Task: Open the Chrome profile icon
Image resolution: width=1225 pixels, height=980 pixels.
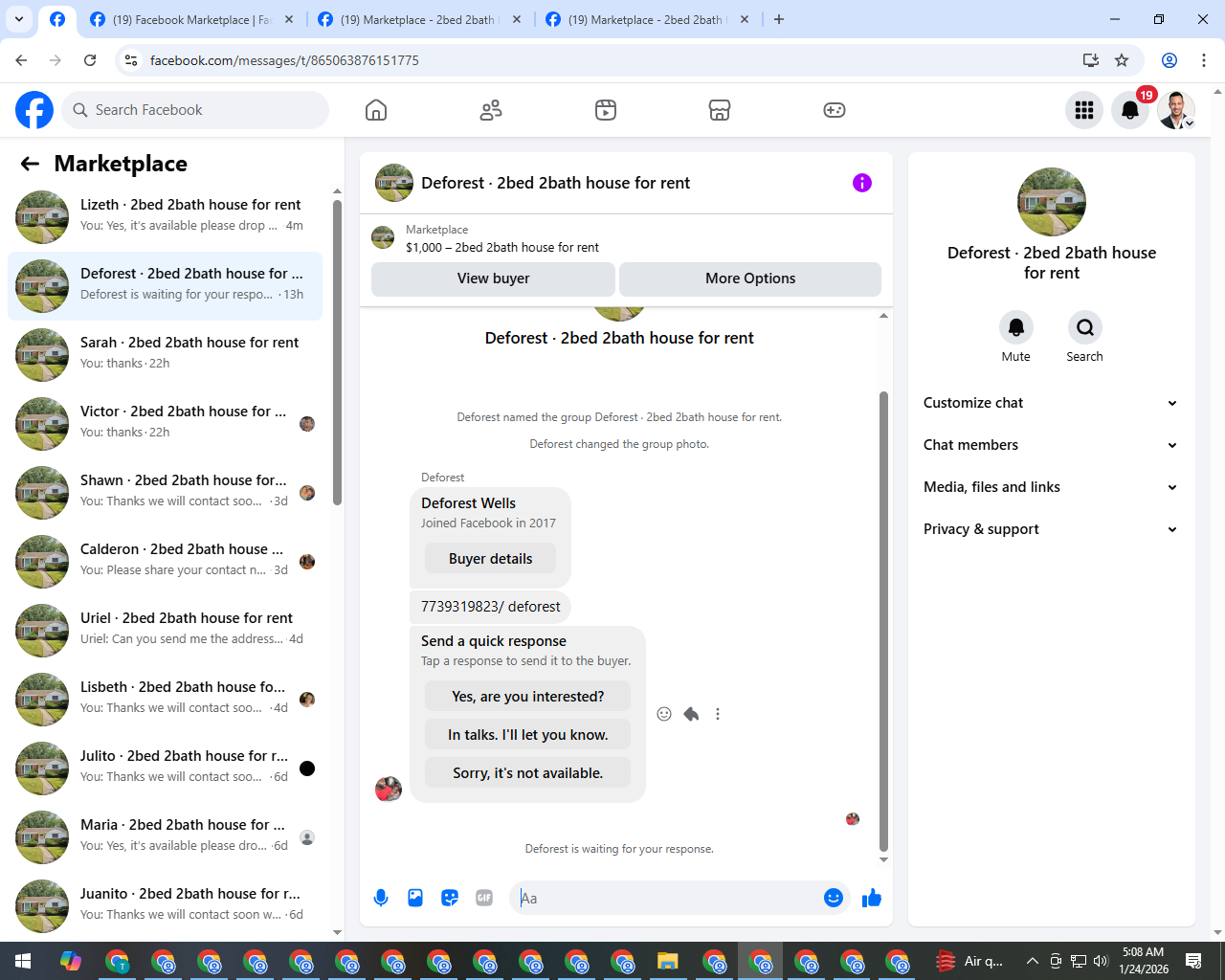Action: click(1169, 60)
